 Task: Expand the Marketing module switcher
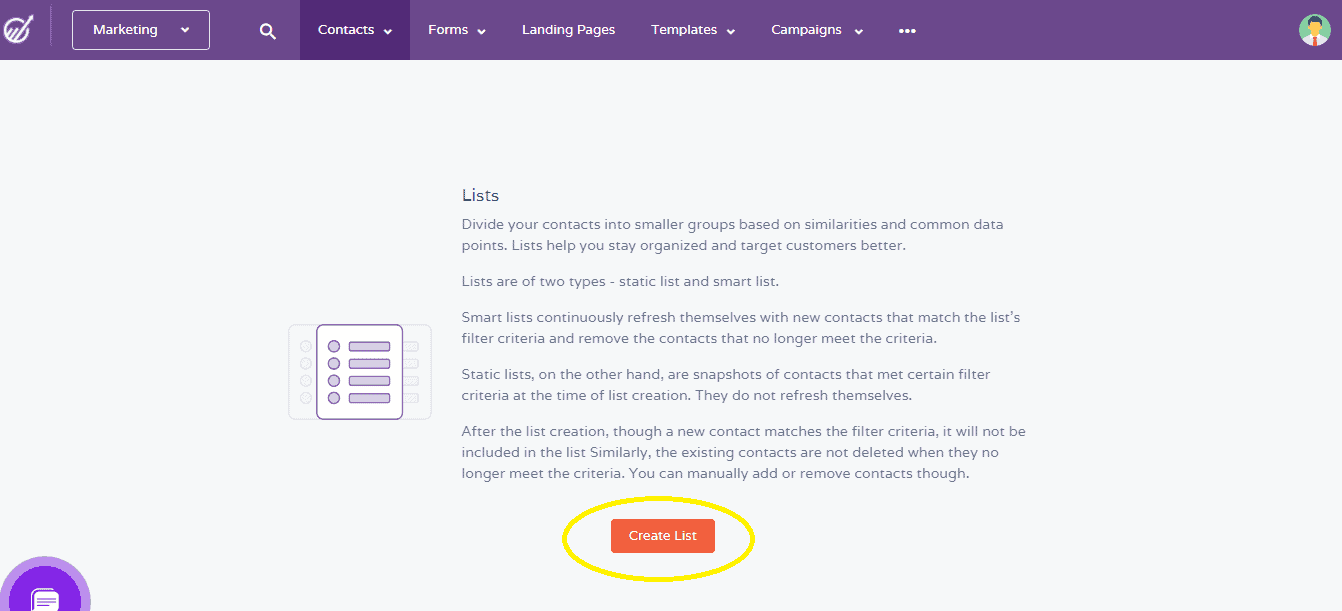[x=140, y=29]
